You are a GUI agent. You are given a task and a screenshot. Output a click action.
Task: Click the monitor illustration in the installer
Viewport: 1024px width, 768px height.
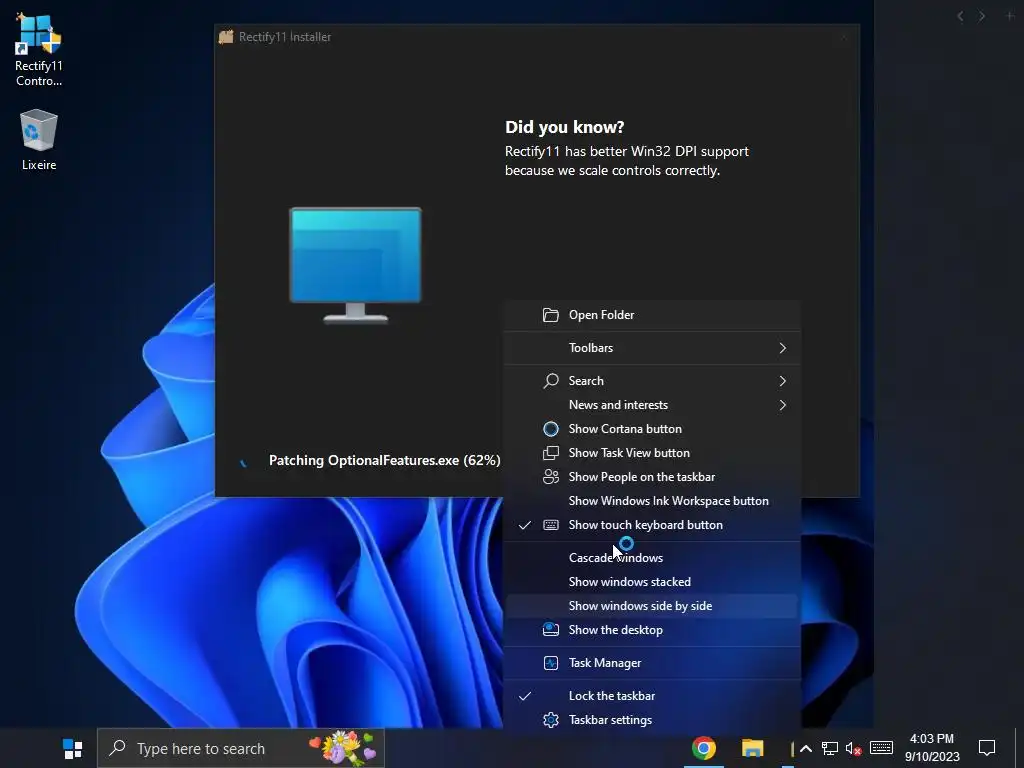(x=355, y=265)
